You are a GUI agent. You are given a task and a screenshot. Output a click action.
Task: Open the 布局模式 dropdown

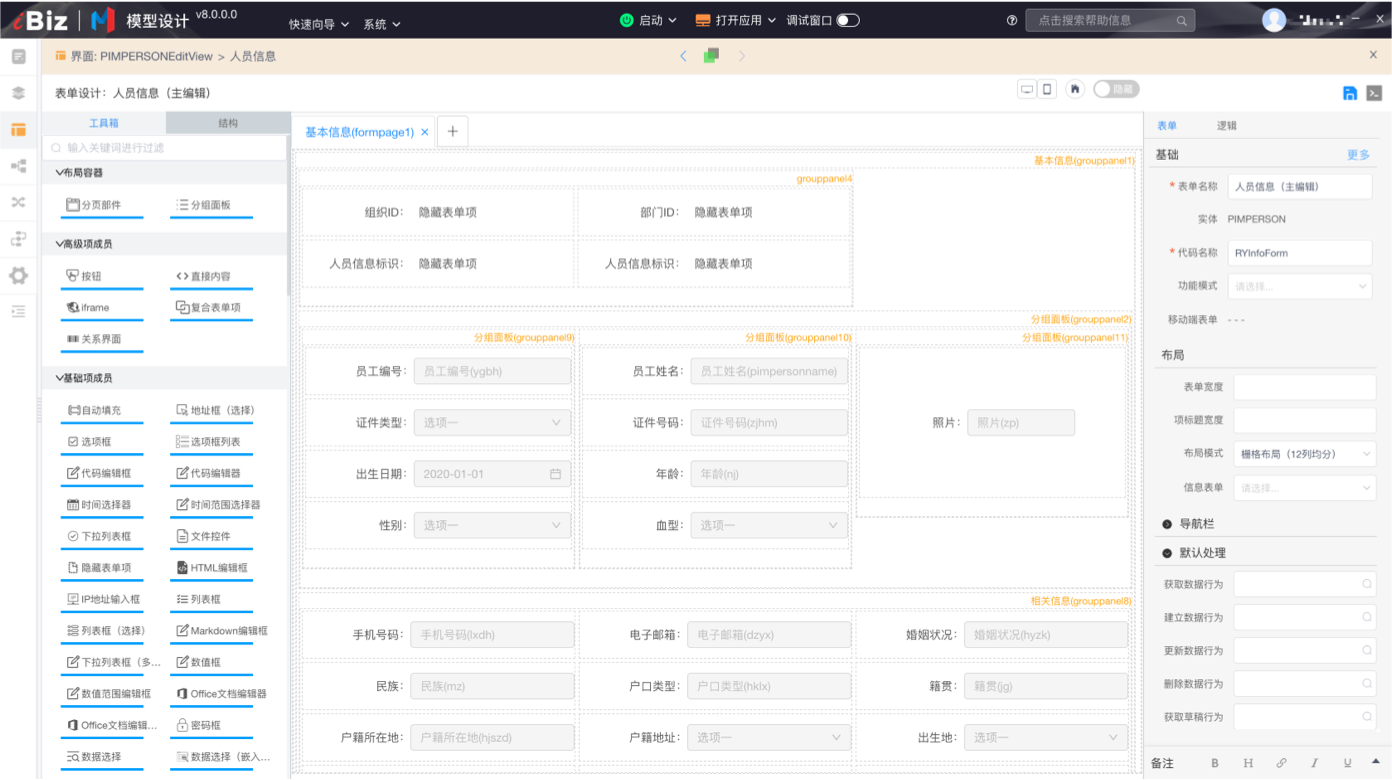[1304, 454]
